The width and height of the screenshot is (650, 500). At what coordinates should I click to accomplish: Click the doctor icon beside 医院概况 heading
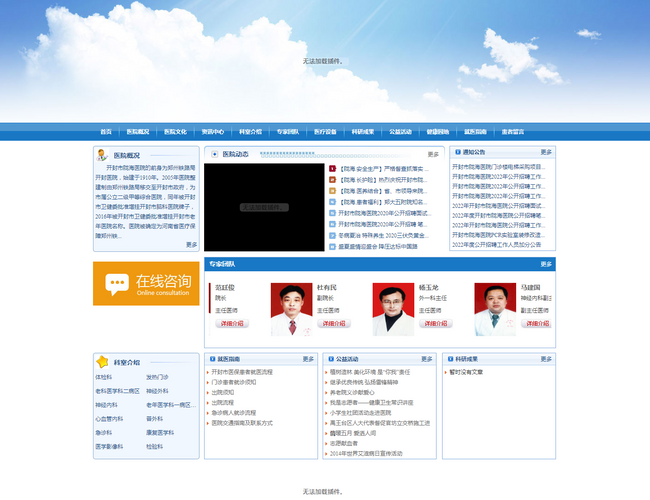pyautogui.click(x=102, y=155)
